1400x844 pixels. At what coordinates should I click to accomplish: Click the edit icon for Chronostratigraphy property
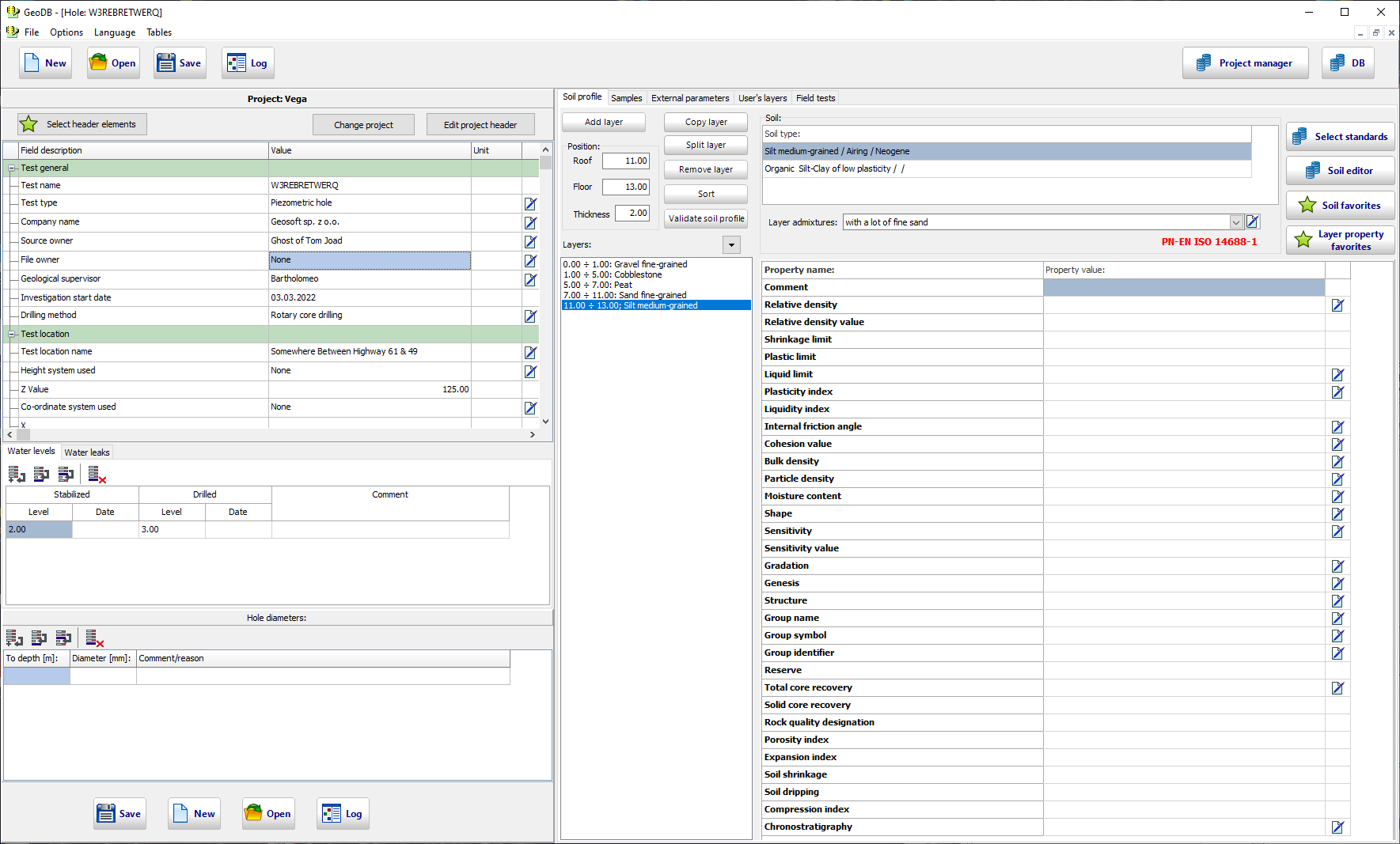coord(1337,827)
